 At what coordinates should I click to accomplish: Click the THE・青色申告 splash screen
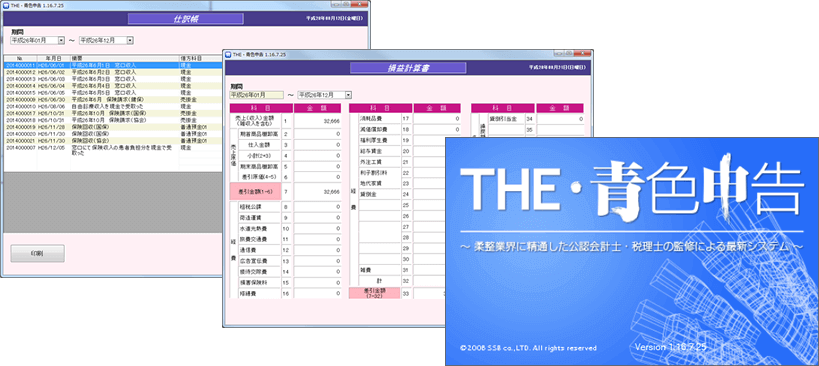(x=632, y=251)
